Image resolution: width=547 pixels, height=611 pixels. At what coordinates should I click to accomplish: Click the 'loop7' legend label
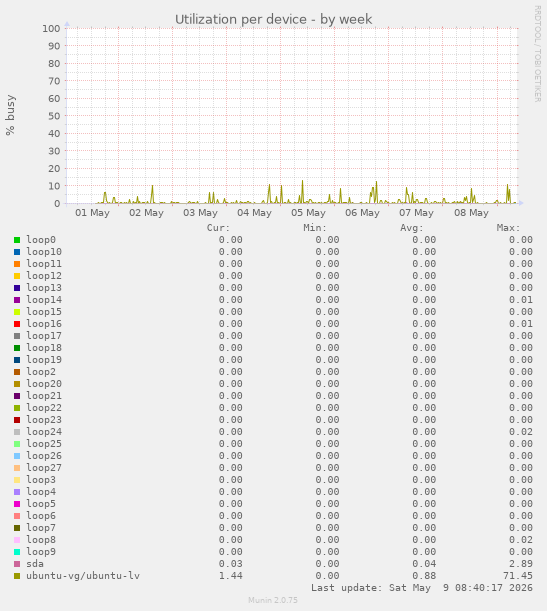[41, 528]
